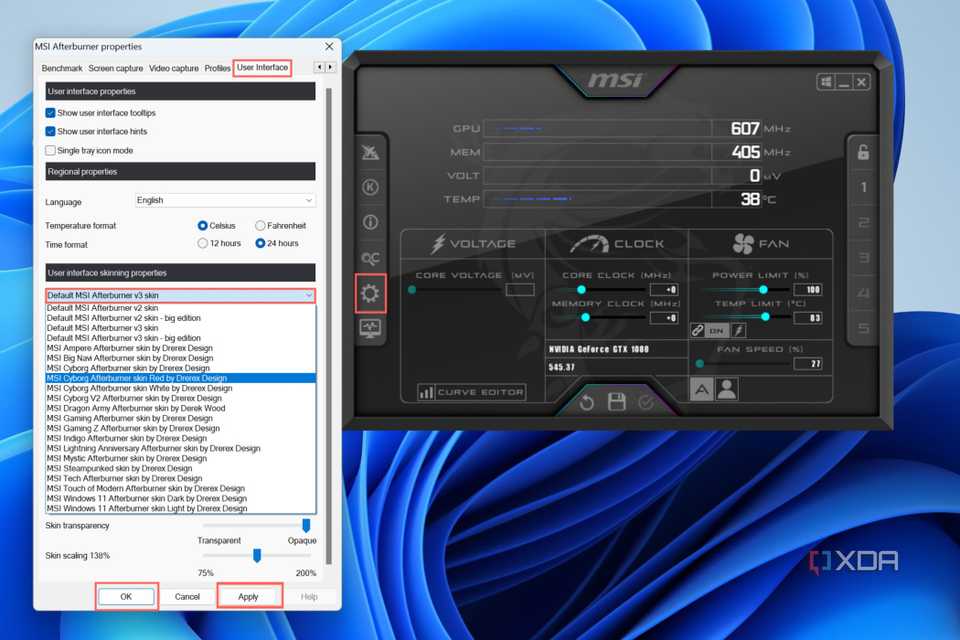Launch the OC Scanner icon
The height and width of the screenshot is (640, 960).
pos(370,258)
